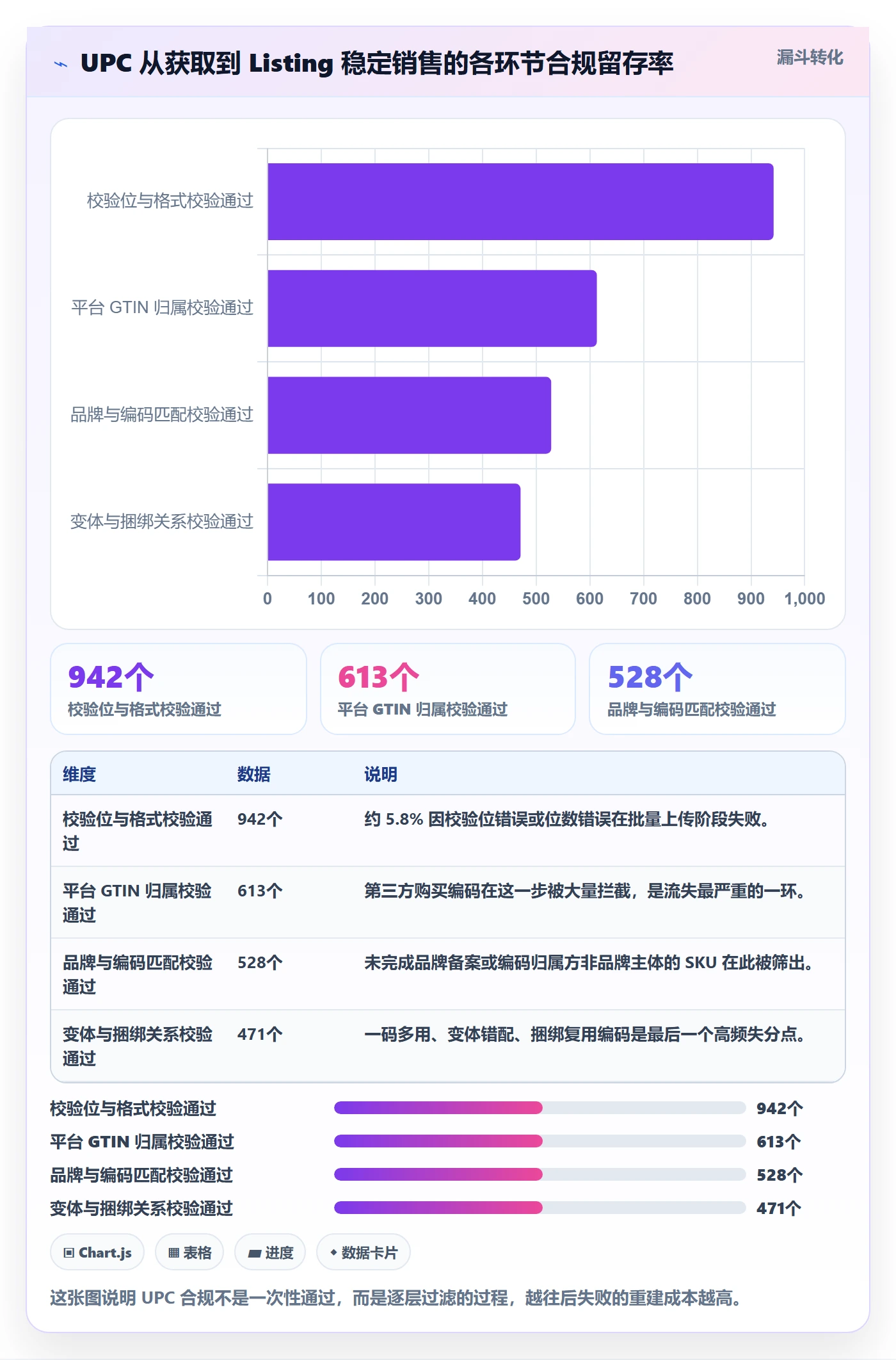Click table cell 471个
896x1360 pixels.
tap(260, 1034)
